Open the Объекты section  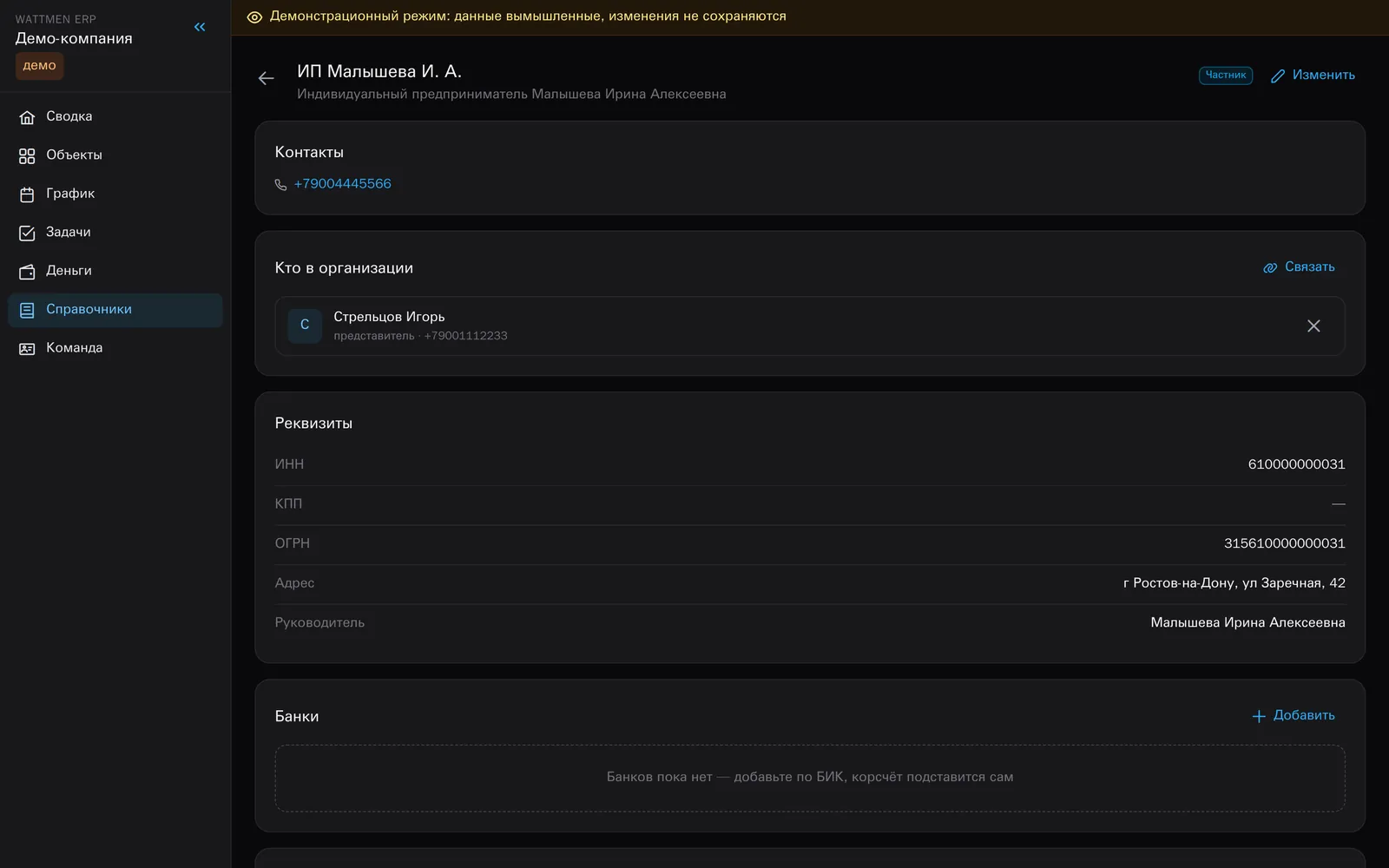point(115,155)
